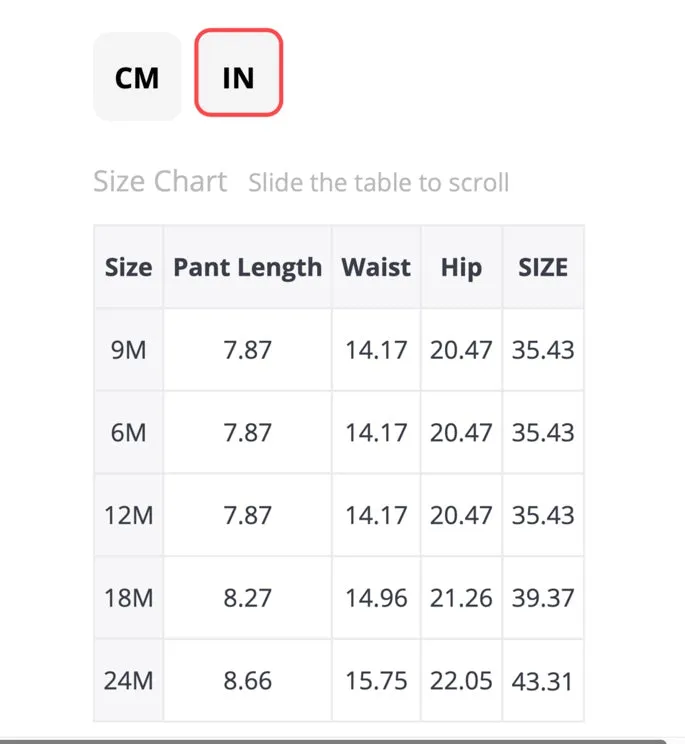Select the Size column header
Screen dimensions: 685x744
tap(129, 267)
